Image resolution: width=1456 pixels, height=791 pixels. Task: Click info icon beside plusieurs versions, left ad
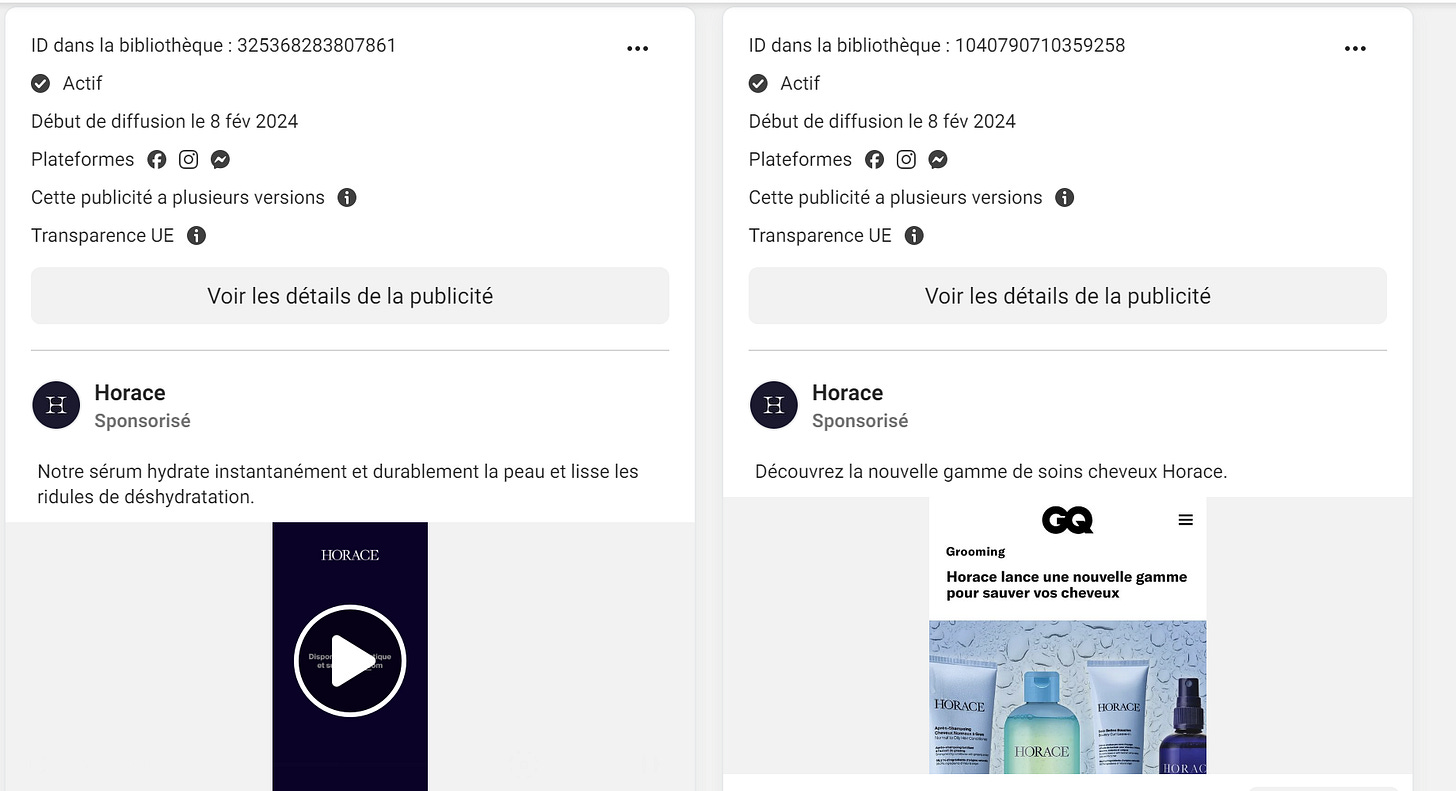[x=347, y=197]
